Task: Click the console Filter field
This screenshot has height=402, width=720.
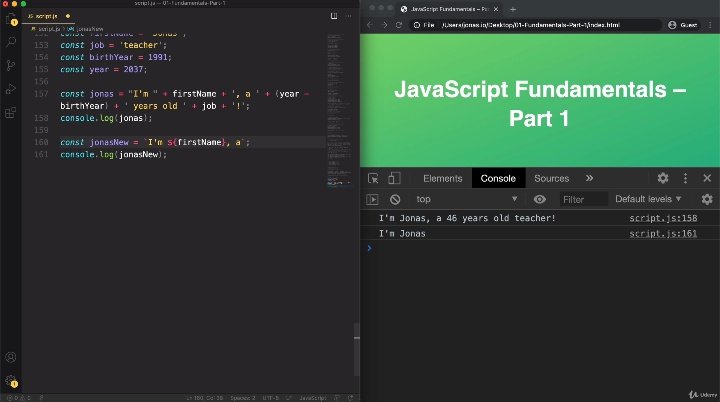Action: click(x=582, y=199)
